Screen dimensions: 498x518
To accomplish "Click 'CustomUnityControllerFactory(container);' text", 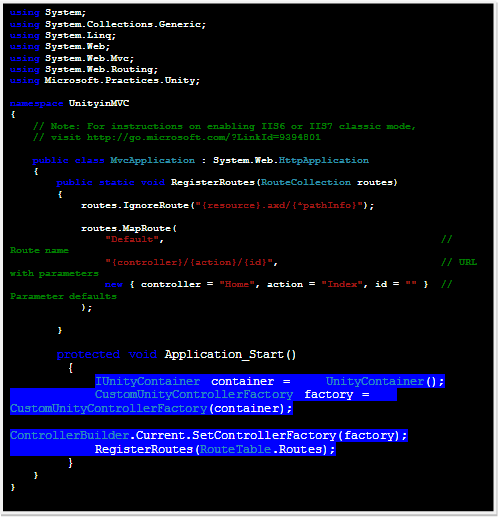I will coord(151,409).
